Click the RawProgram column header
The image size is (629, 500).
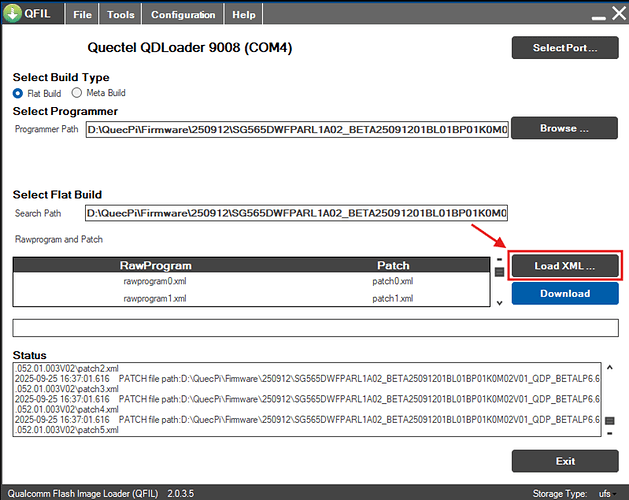(156, 265)
